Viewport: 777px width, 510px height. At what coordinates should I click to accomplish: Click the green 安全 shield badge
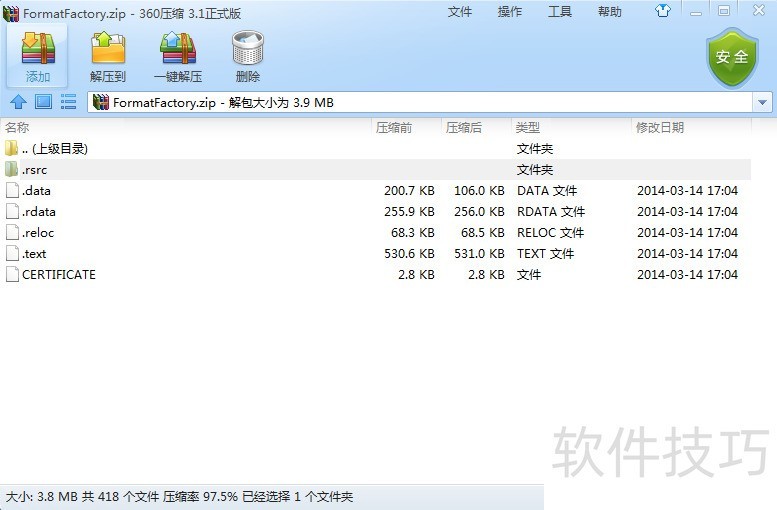point(732,57)
